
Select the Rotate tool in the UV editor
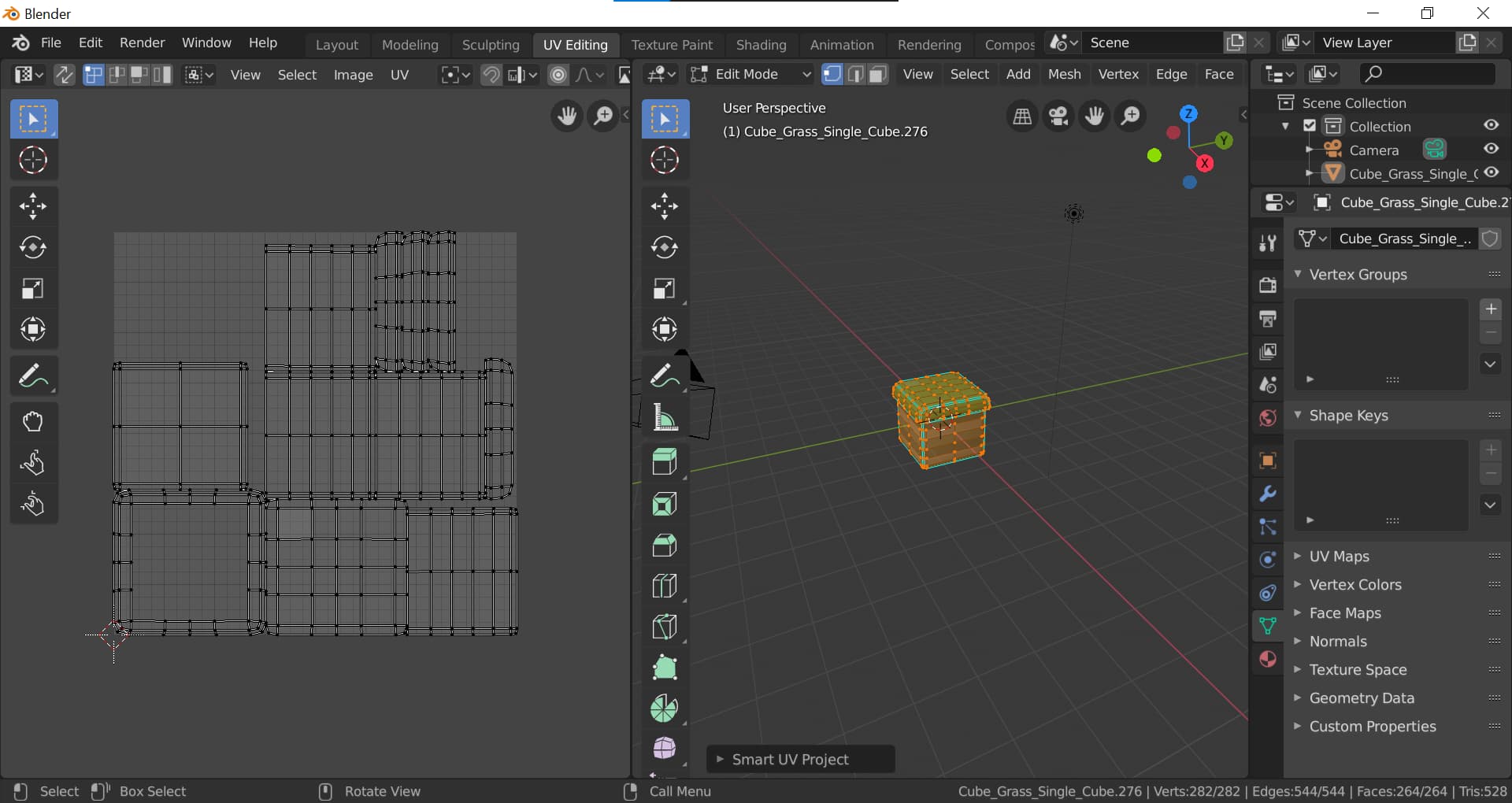[x=33, y=247]
